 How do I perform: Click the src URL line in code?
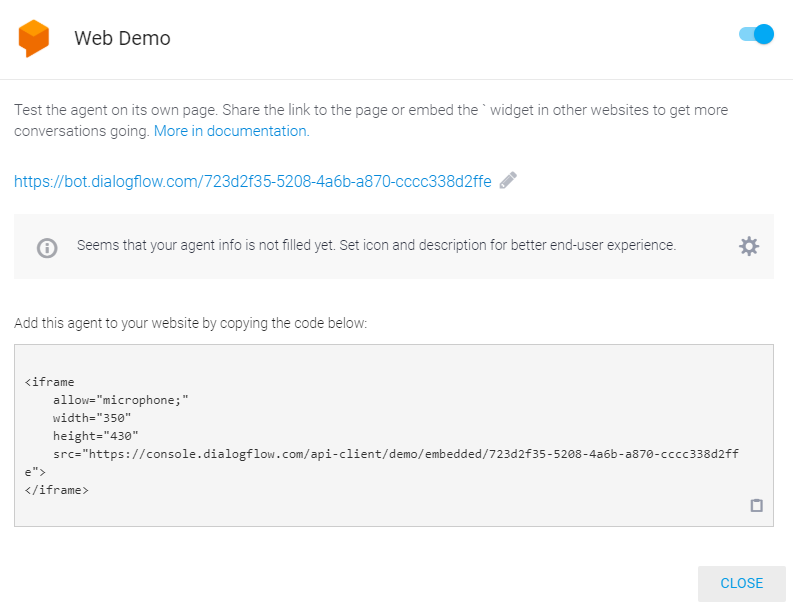[x=396, y=454]
